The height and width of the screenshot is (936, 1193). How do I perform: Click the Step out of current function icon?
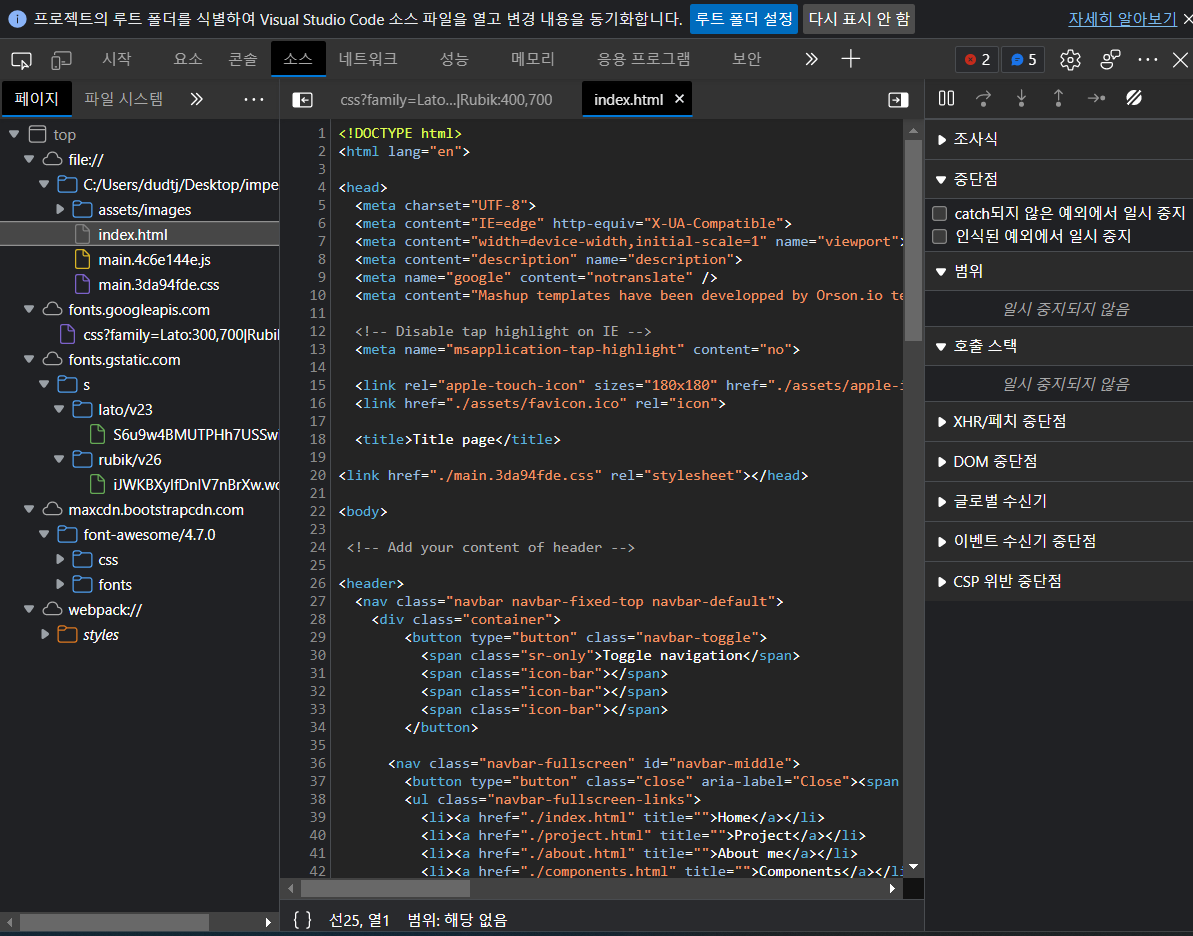[1058, 98]
